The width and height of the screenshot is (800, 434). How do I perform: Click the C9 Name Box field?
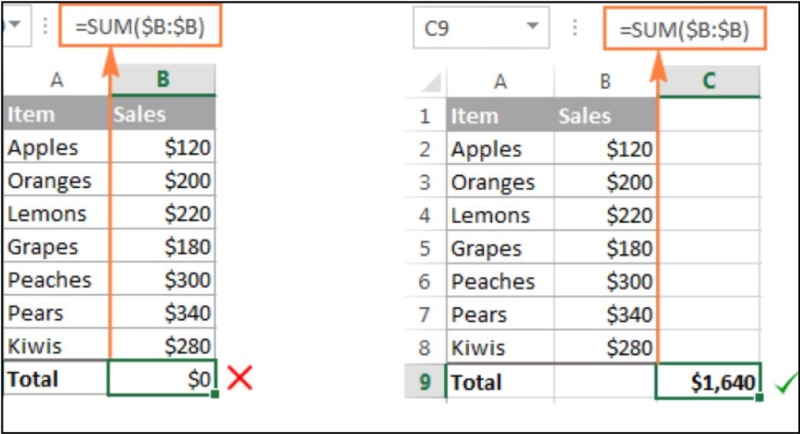pos(465,30)
